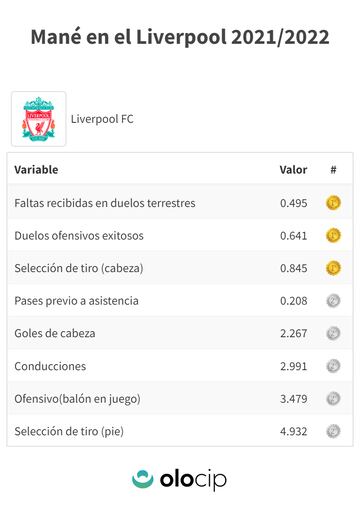Select the Liverpool FC team name

point(102,119)
